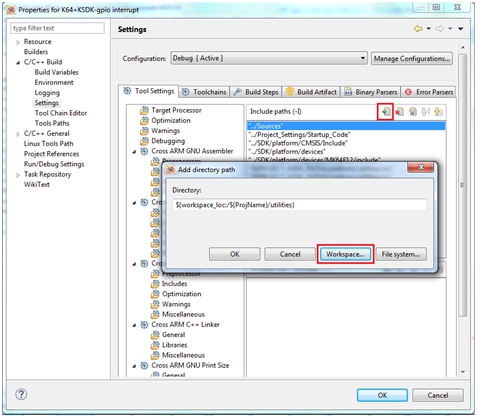483x419 pixels.
Task: Click the Manage Configurations button
Action: pyautogui.click(x=412, y=59)
